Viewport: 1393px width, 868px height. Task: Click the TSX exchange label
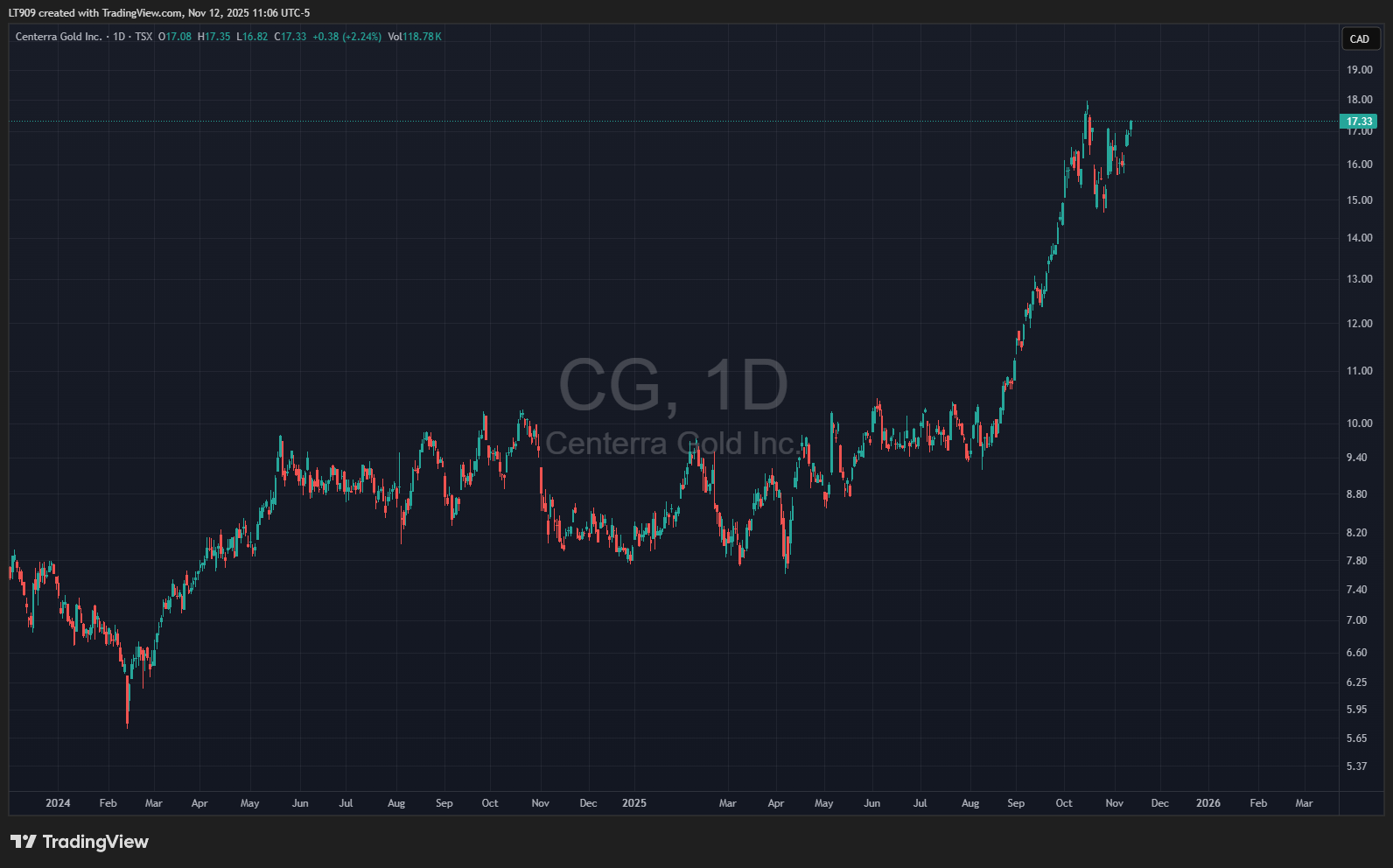tap(143, 37)
